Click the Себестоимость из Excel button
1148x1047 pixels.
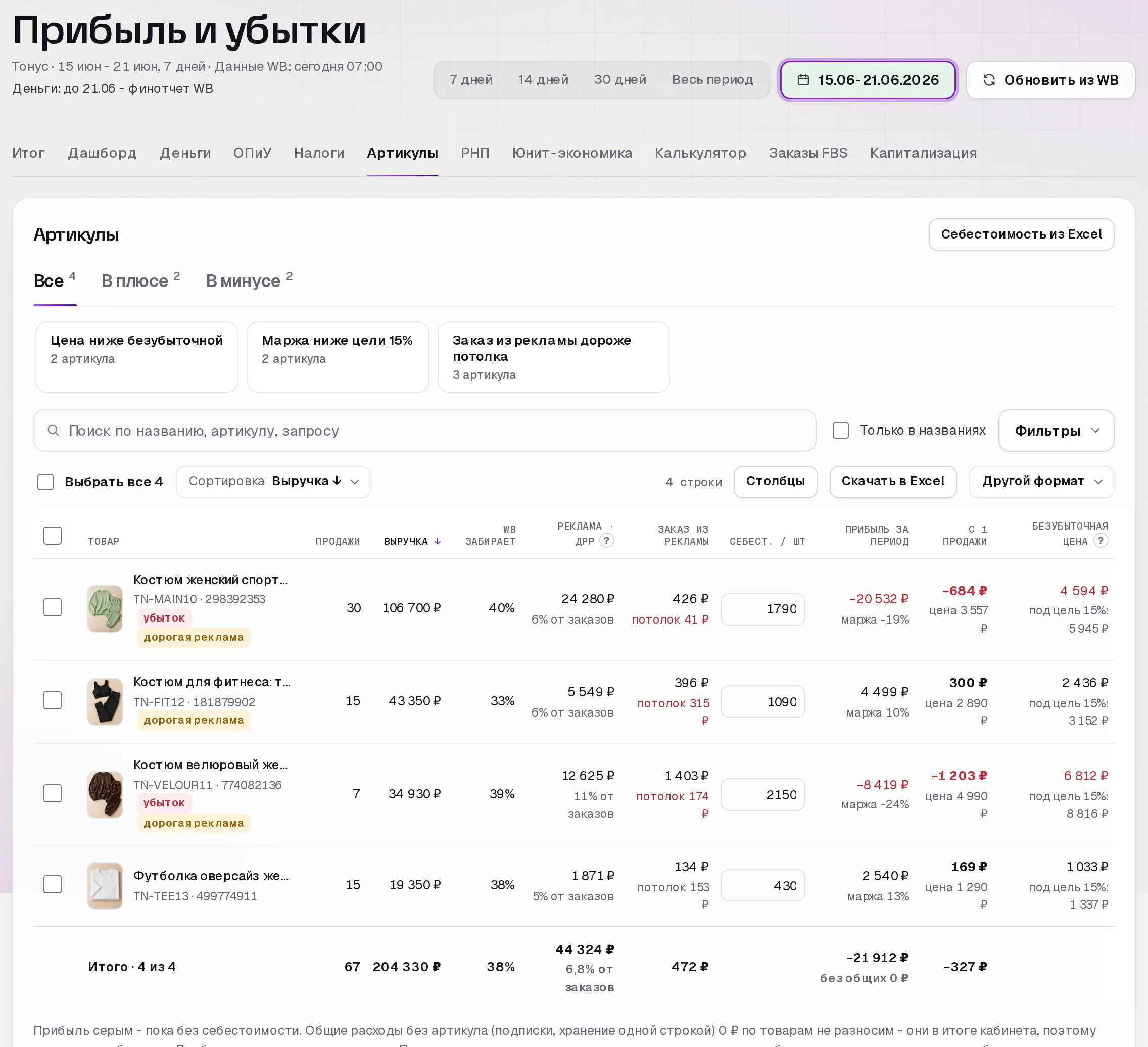pos(1021,234)
